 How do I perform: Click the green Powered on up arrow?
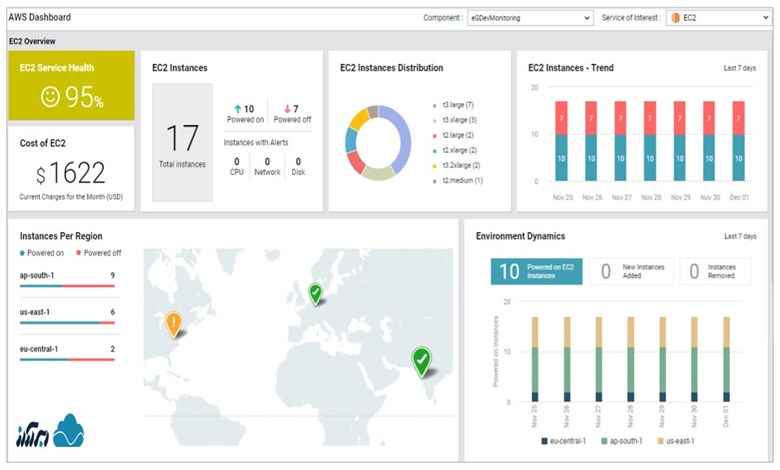click(237, 109)
